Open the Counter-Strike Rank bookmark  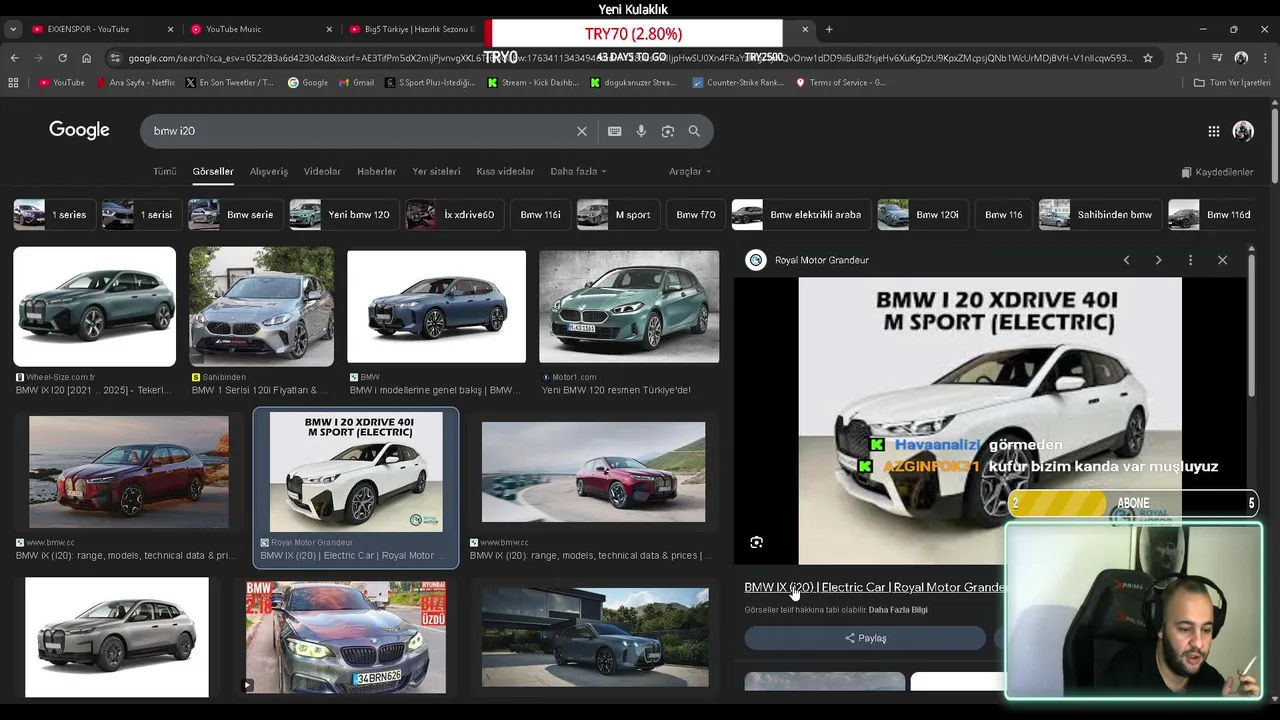[738, 83]
